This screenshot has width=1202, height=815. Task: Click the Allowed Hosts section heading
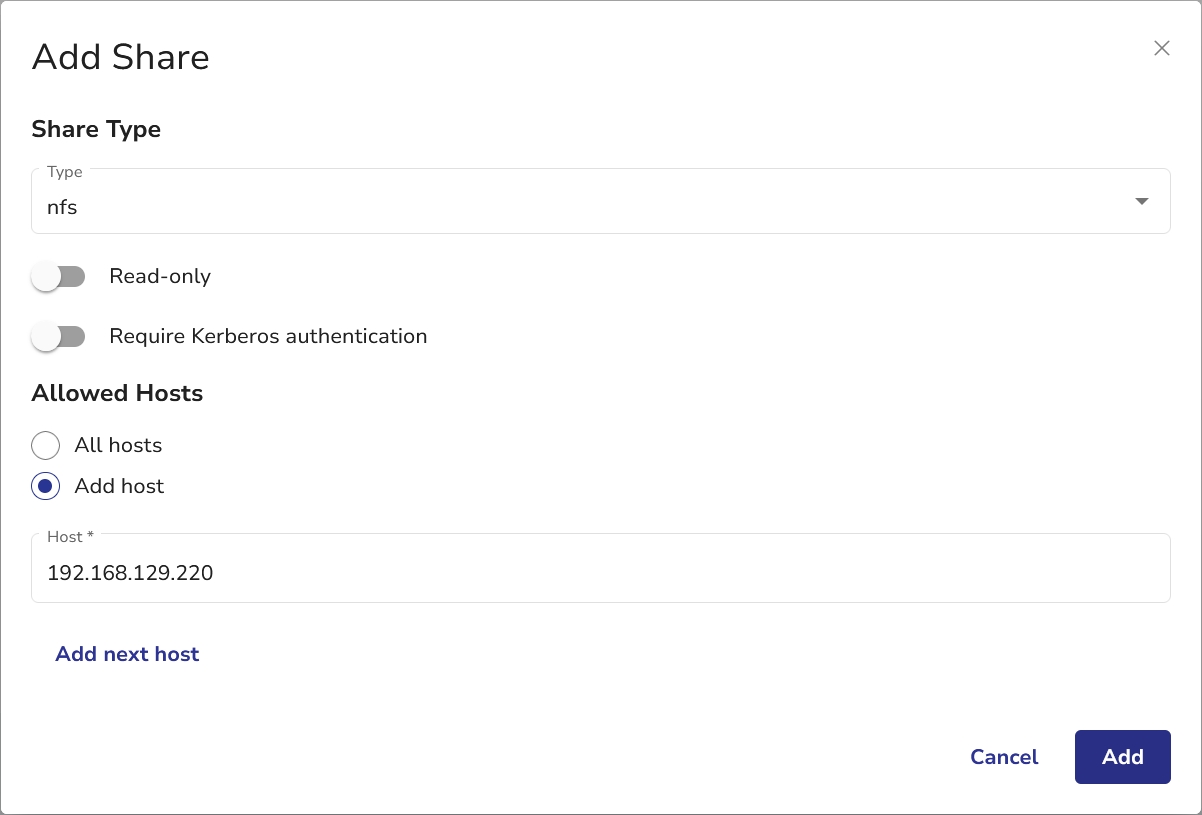pos(117,393)
